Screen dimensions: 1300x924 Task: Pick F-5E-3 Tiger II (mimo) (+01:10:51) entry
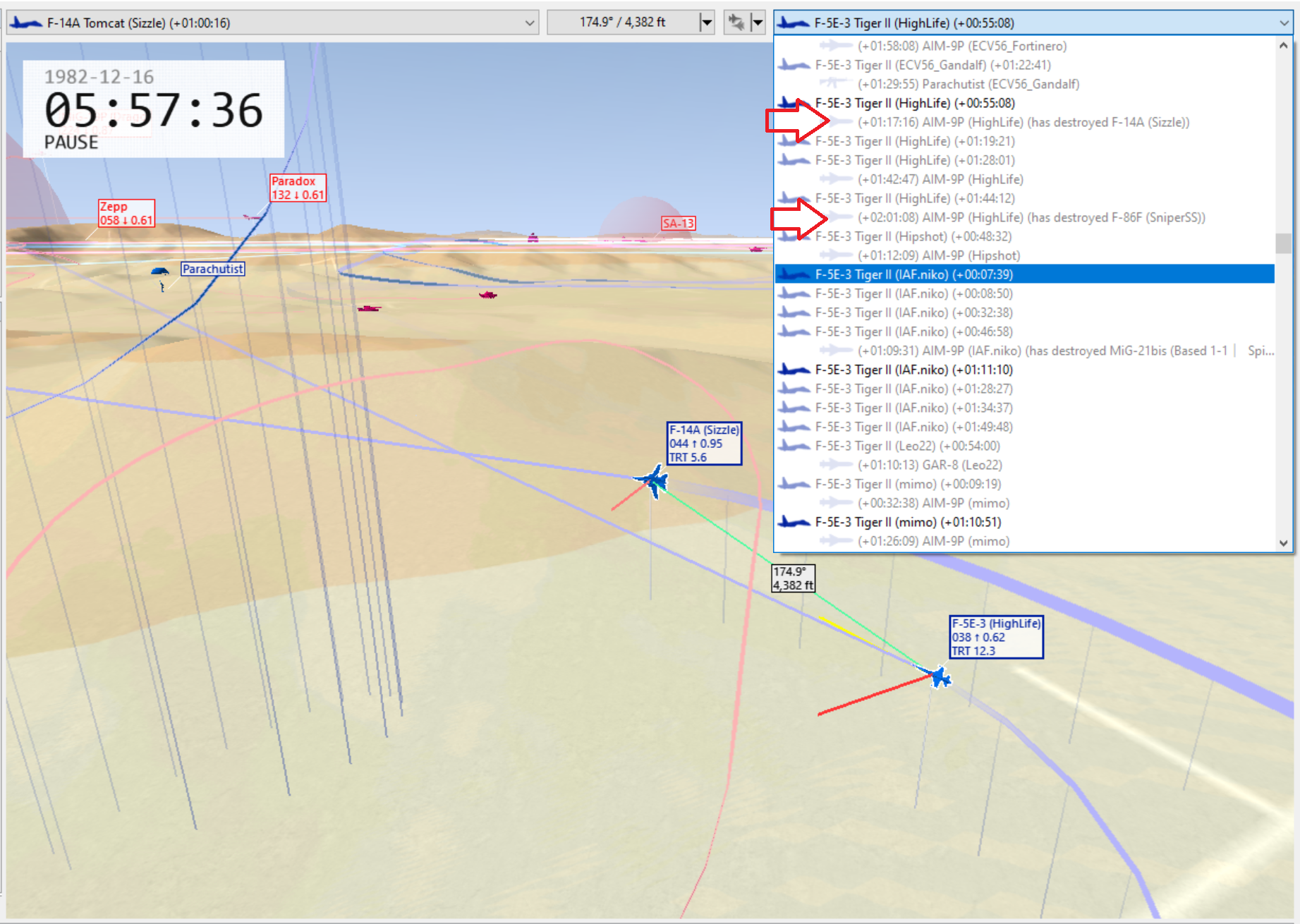(908, 522)
